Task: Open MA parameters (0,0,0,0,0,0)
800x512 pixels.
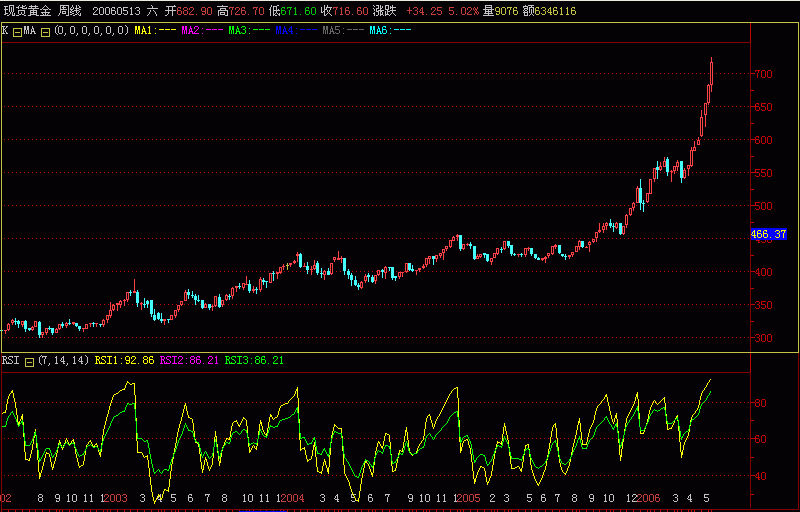Action: (x=91, y=31)
